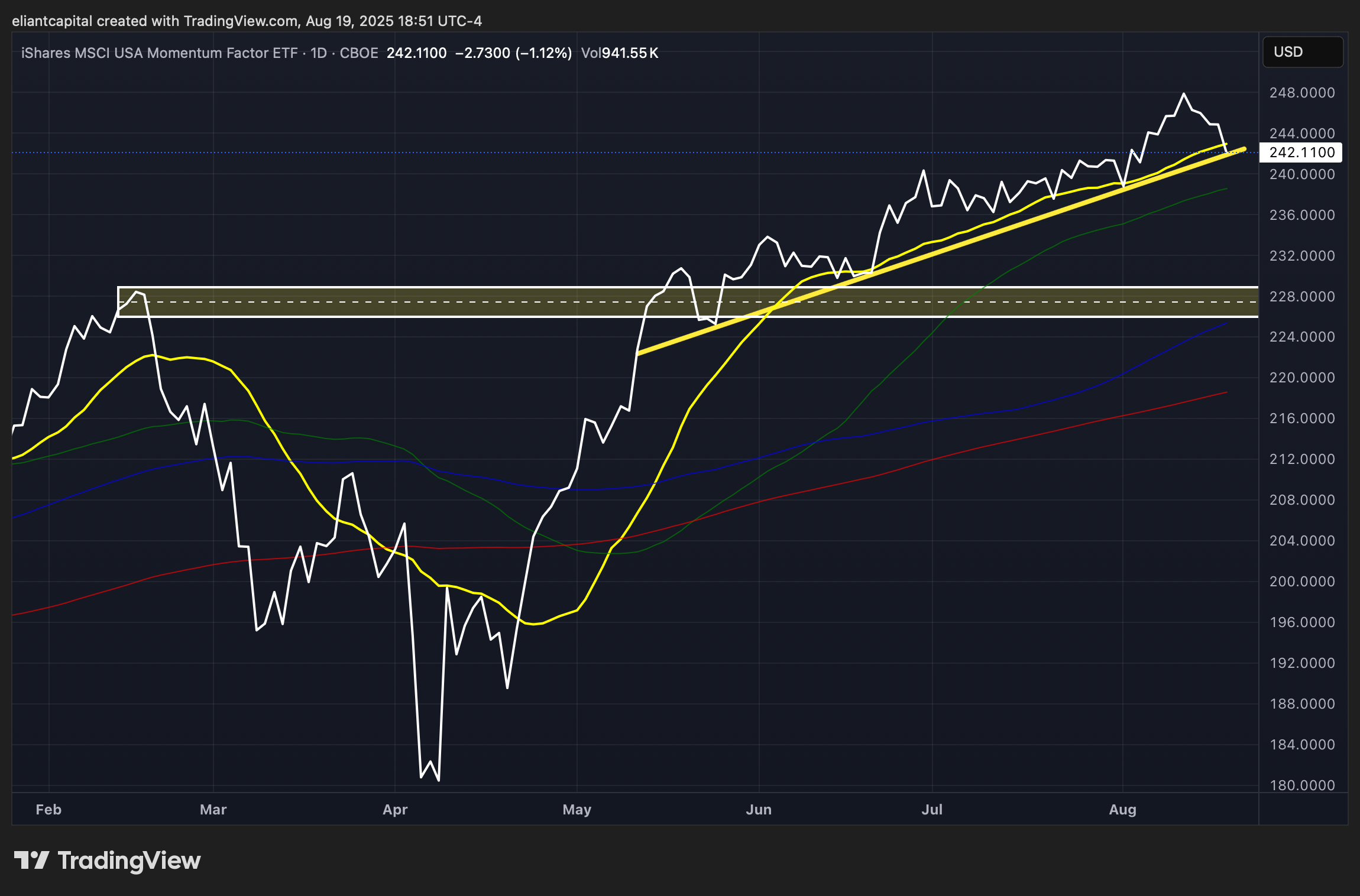
Task: Click the 180.0000 price axis label
Action: pyautogui.click(x=1301, y=785)
